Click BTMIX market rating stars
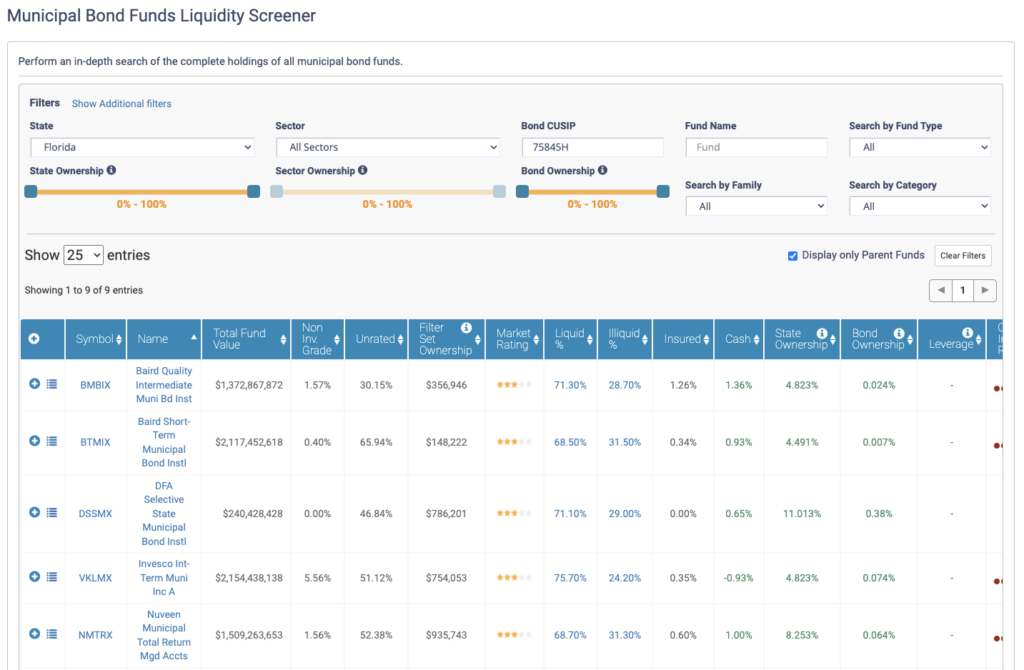 click(514, 442)
